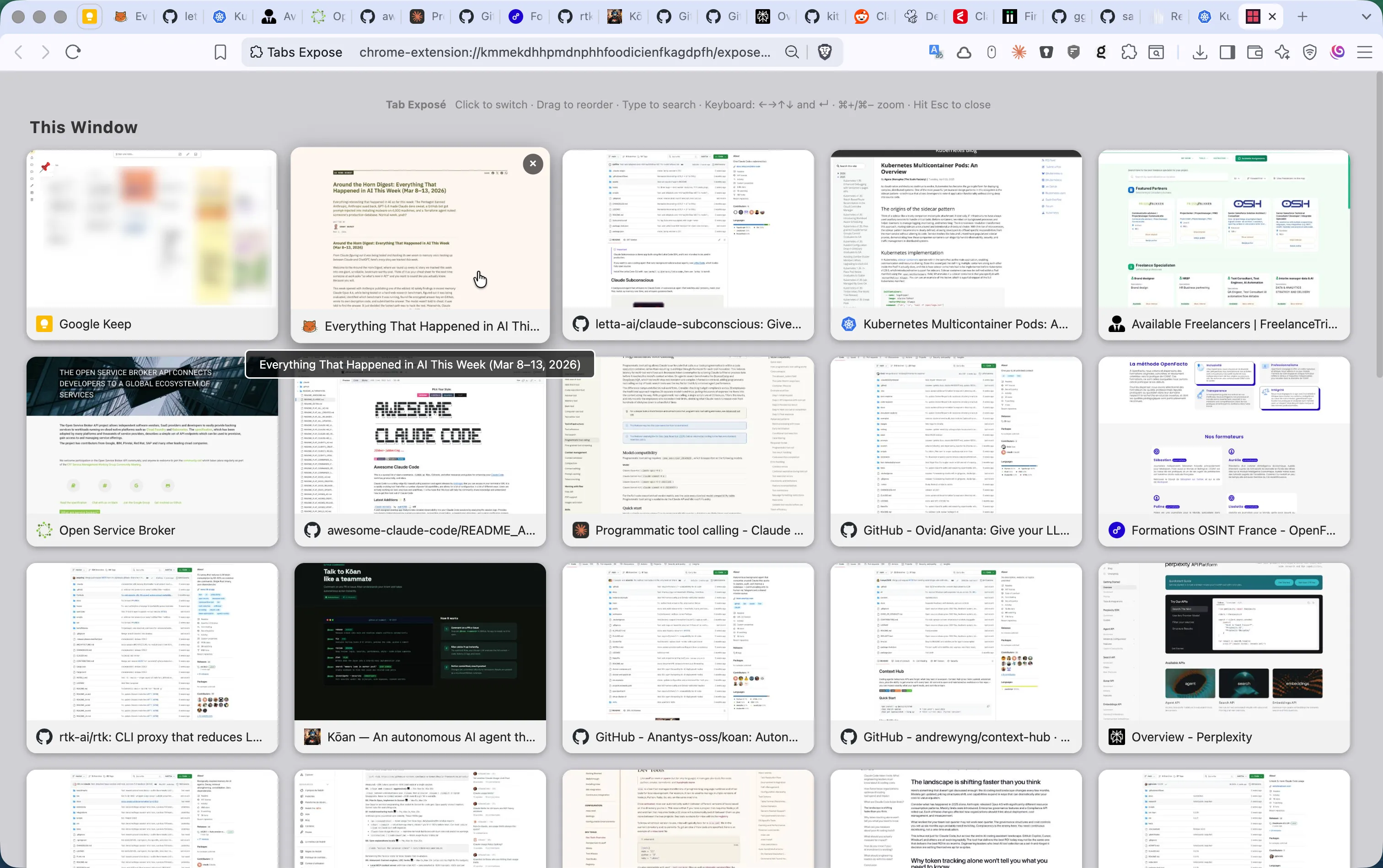Open the Google Translate extension icon

pos(936,52)
